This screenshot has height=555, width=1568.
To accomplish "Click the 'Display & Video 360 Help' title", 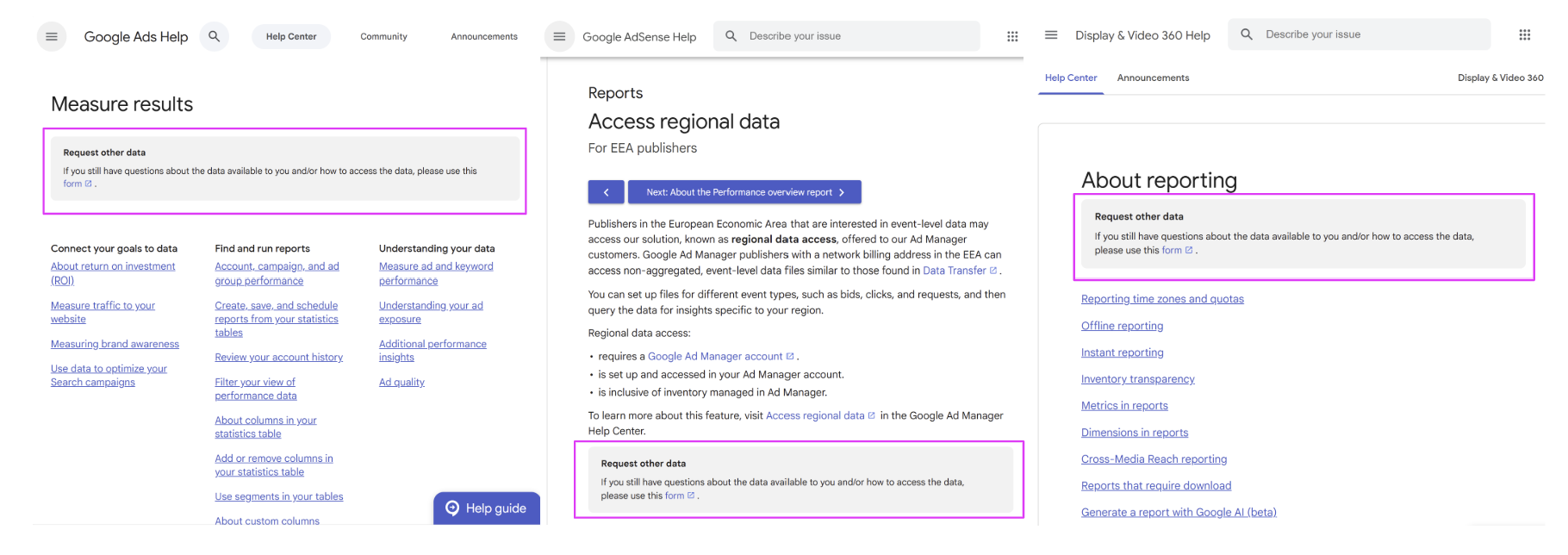I will [1142, 35].
